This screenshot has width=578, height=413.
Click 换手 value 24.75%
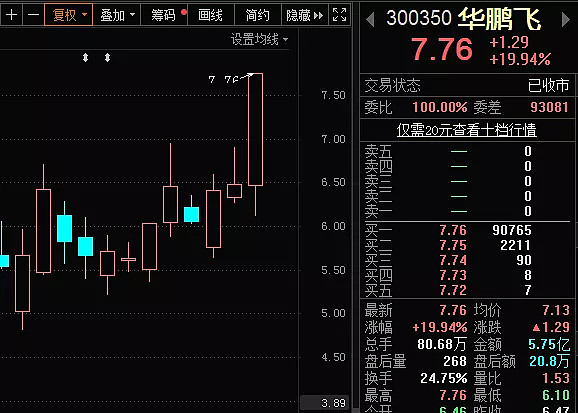pyautogui.click(x=444, y=378)
